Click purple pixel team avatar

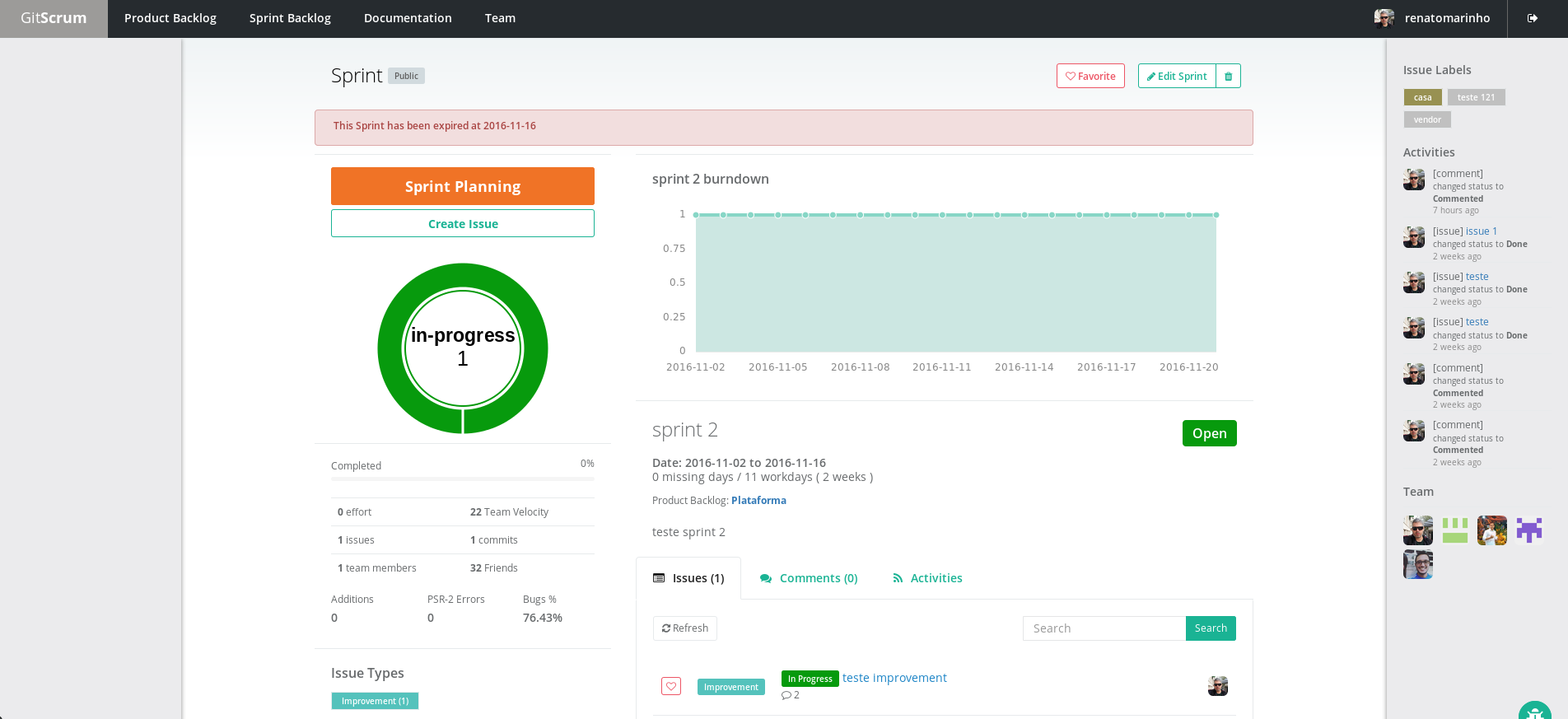click(x=1529, y=530)
